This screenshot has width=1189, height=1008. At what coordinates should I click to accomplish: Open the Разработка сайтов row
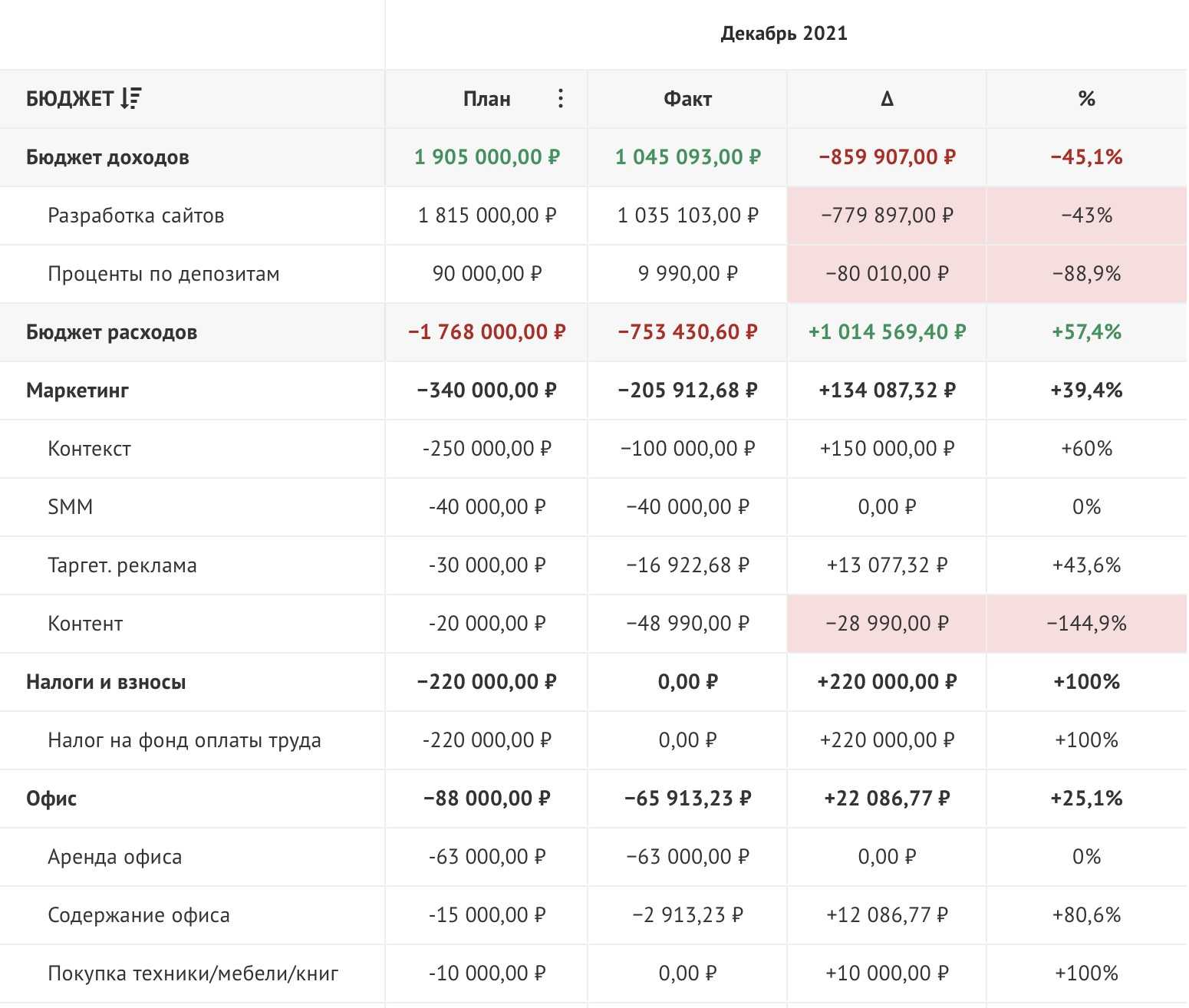[136, 216]
